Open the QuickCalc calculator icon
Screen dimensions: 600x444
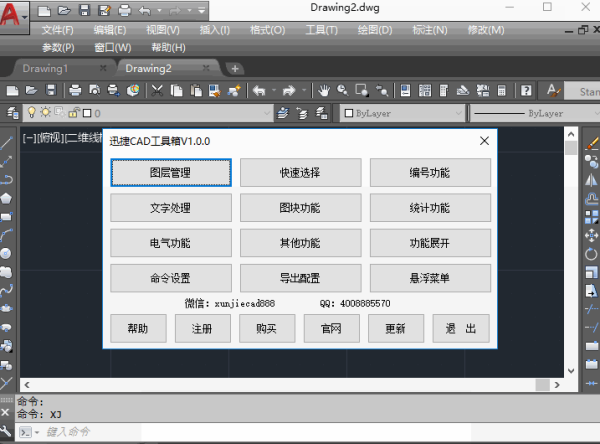501,91
